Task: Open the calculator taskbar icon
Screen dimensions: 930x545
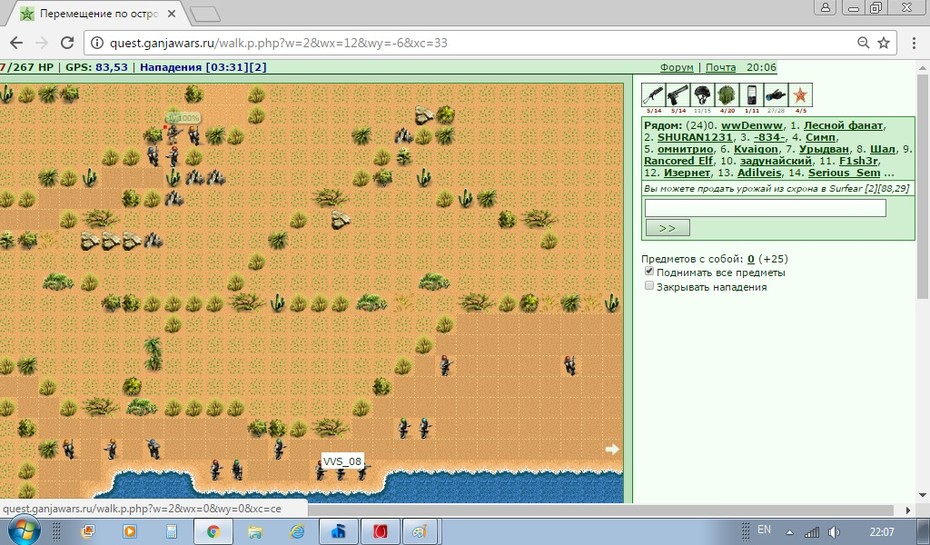Action: click(171, 531)
